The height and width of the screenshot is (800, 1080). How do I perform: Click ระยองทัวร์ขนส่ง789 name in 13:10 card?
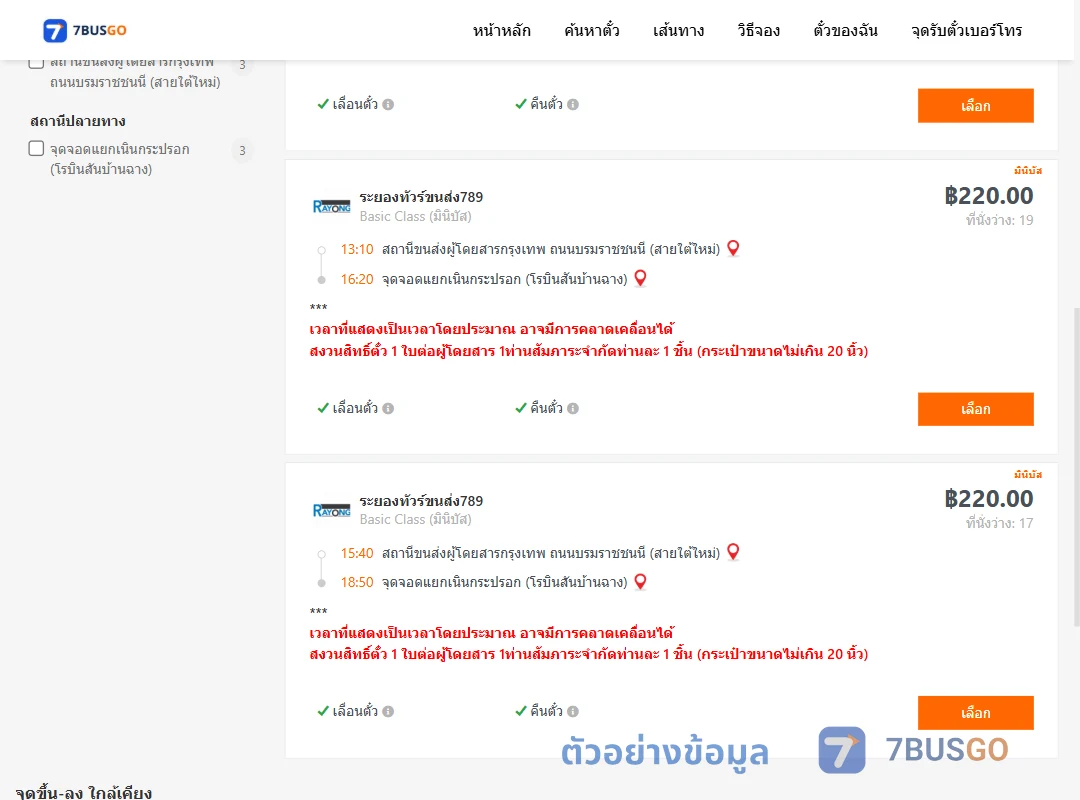tap(421, 197)
